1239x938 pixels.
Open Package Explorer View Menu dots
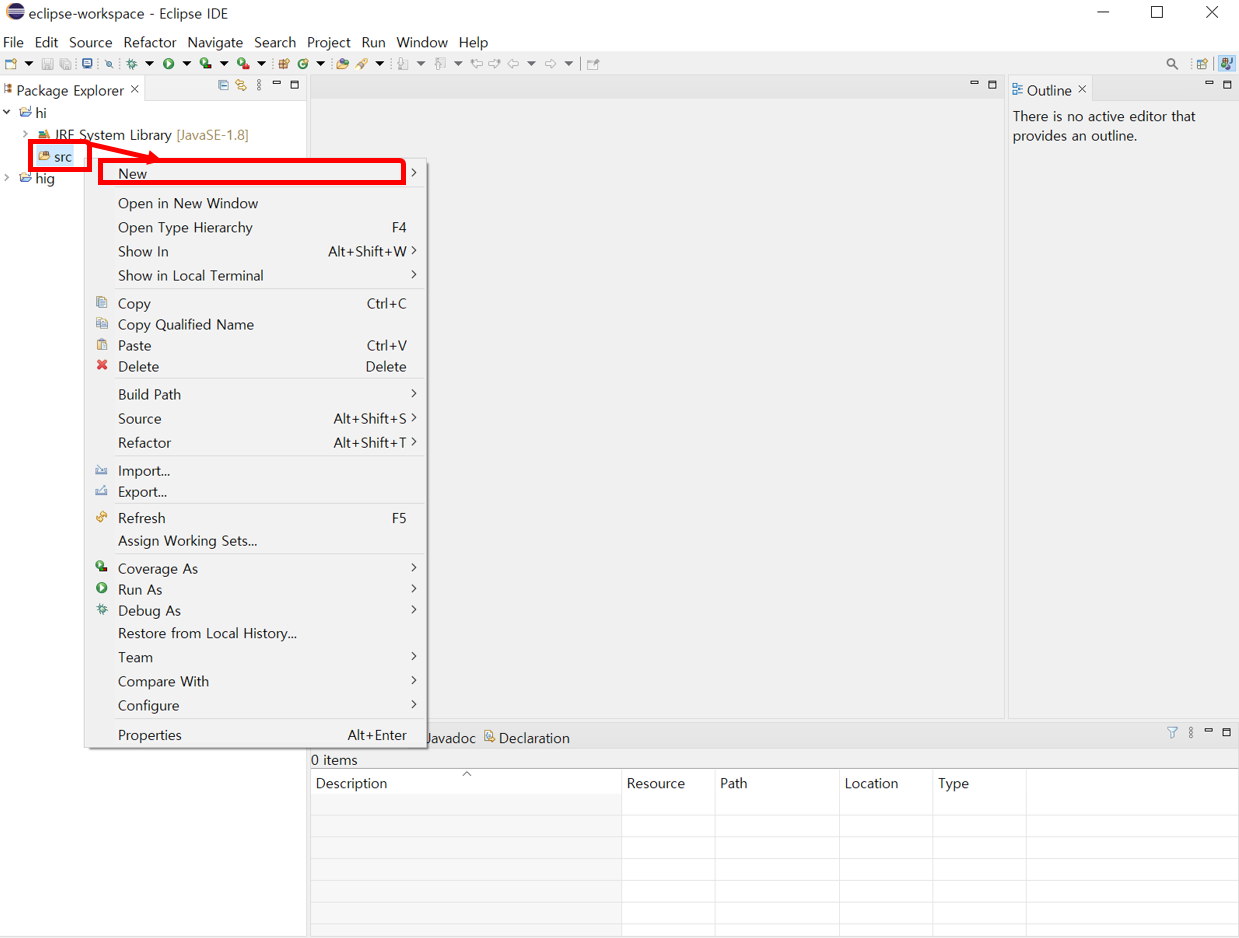[x=259, y=86]
